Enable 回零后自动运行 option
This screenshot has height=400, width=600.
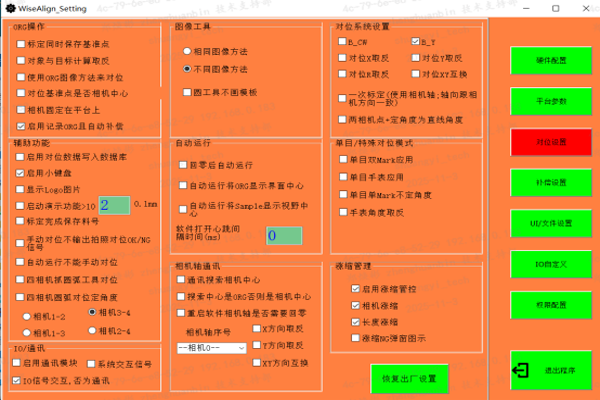[x=181, y=164]
